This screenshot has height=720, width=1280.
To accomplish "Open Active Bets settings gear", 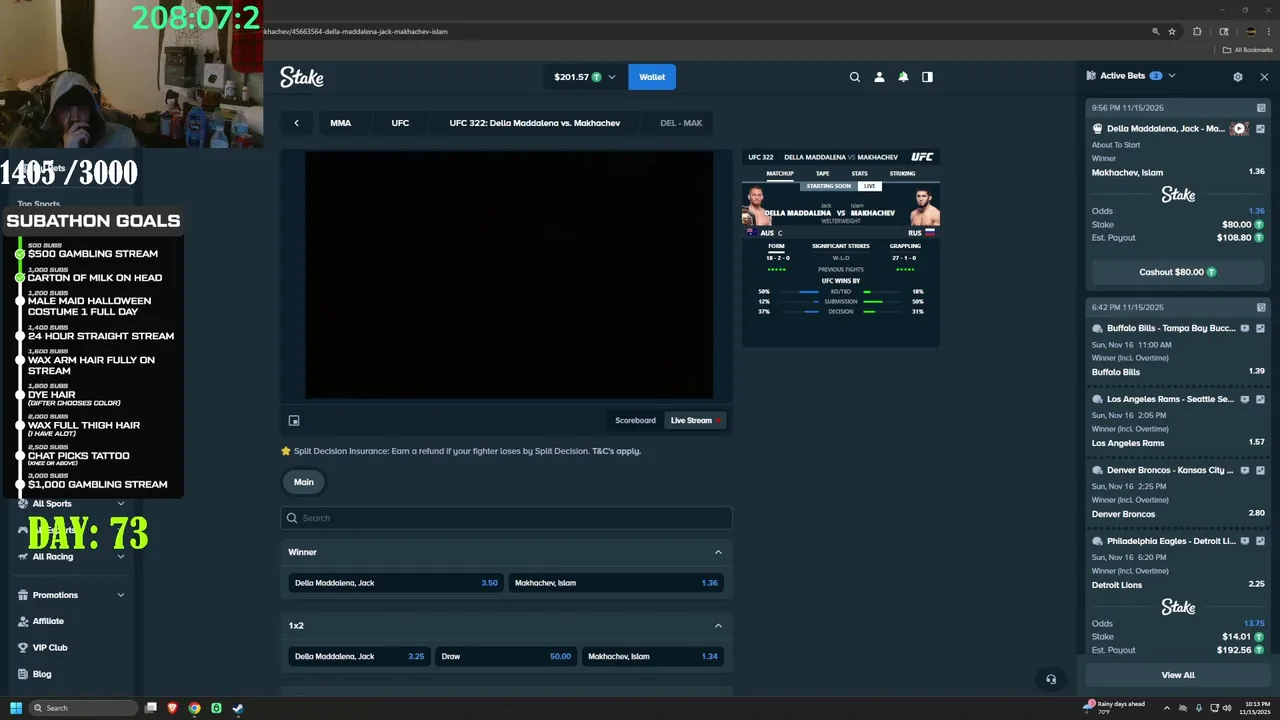I will coord(1238,76).
